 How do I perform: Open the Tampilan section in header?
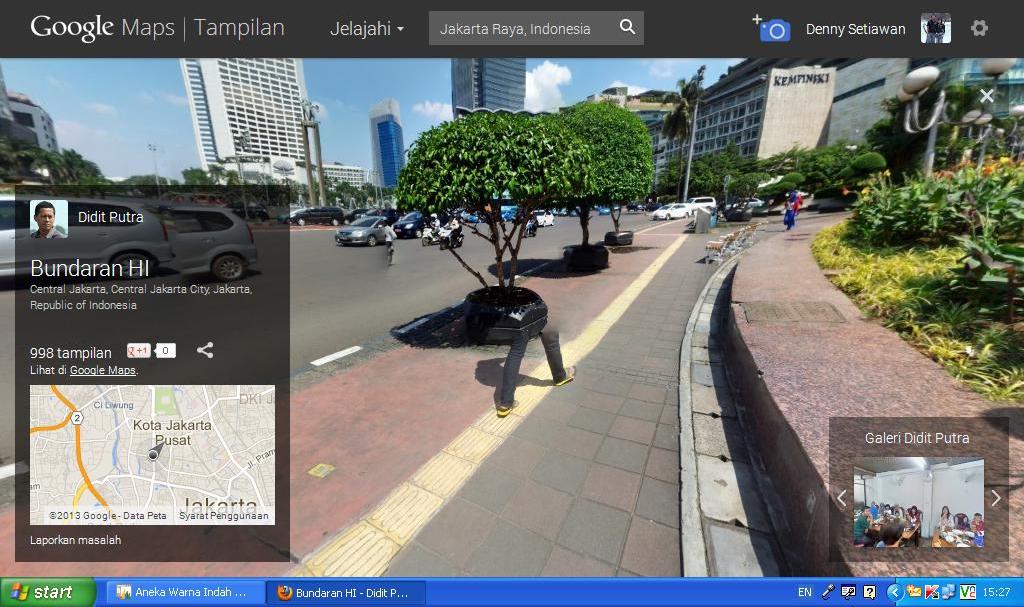(x=239, y=28)
